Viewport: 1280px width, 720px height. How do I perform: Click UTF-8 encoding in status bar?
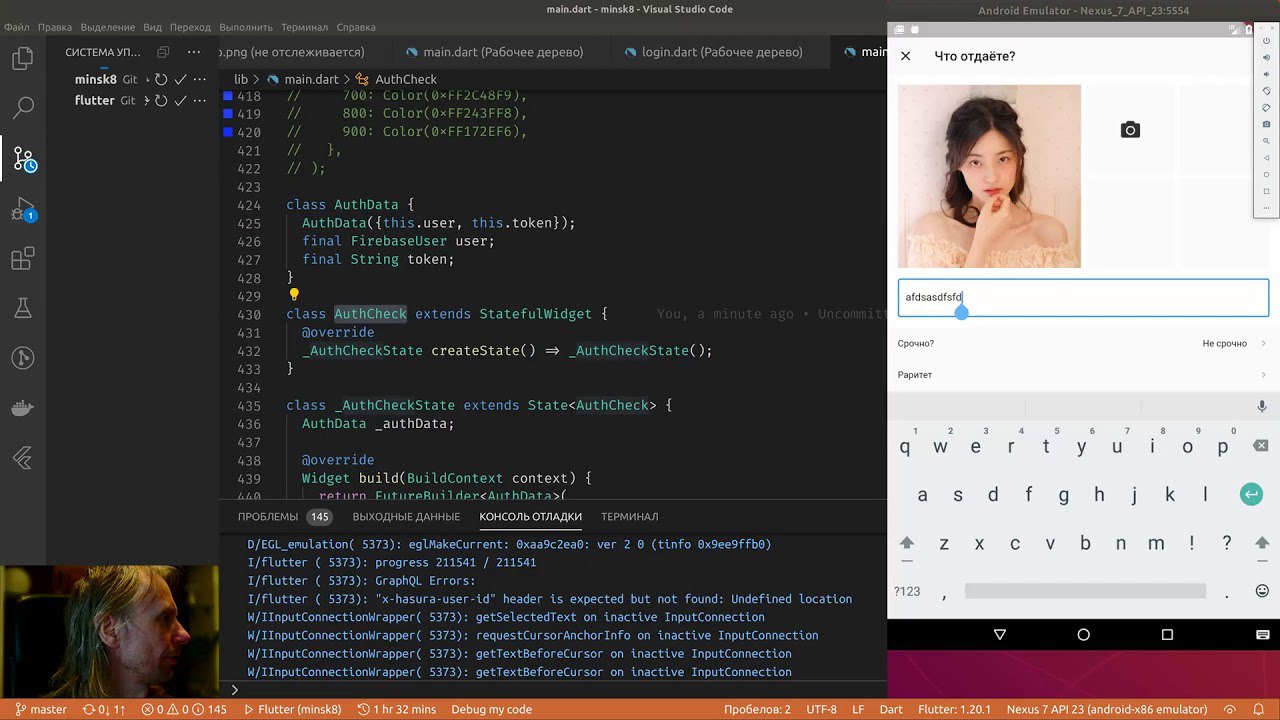click(821, 709)
